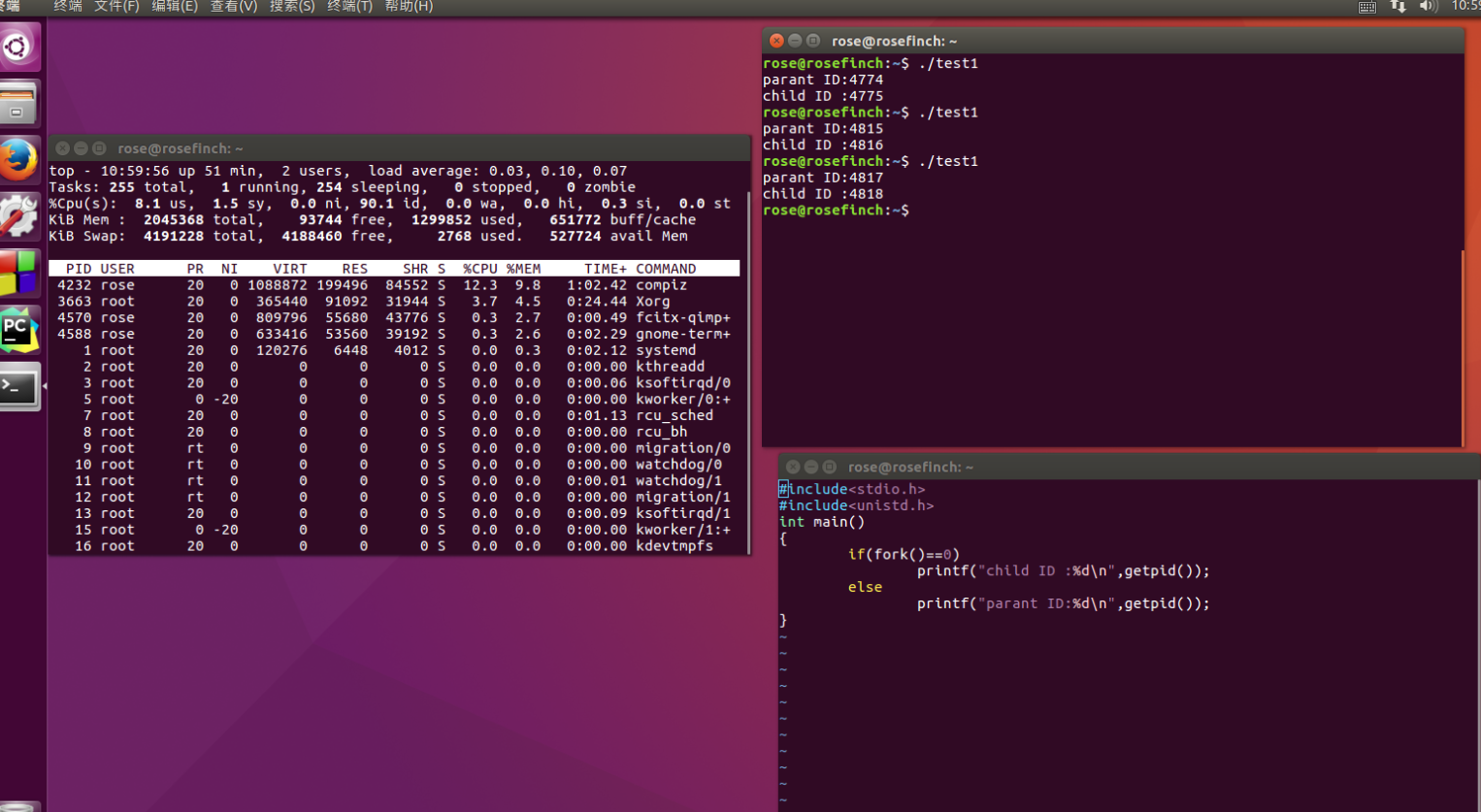Click the 'else' line in vim
1481x812 pixels.
tap(865, 587)
